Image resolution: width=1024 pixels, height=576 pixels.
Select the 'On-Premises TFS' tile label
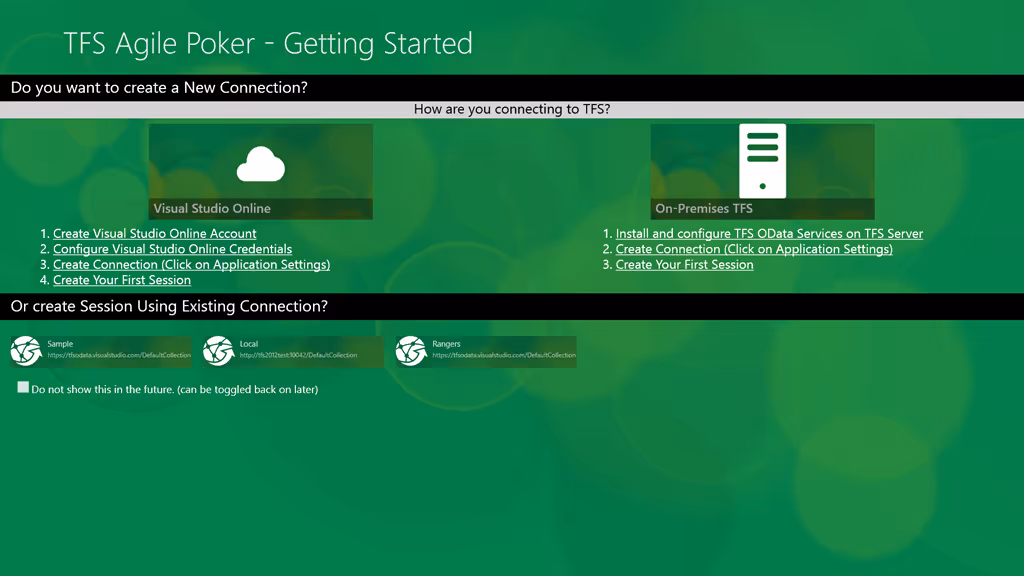pyautogui.click(x=704, y=208)
